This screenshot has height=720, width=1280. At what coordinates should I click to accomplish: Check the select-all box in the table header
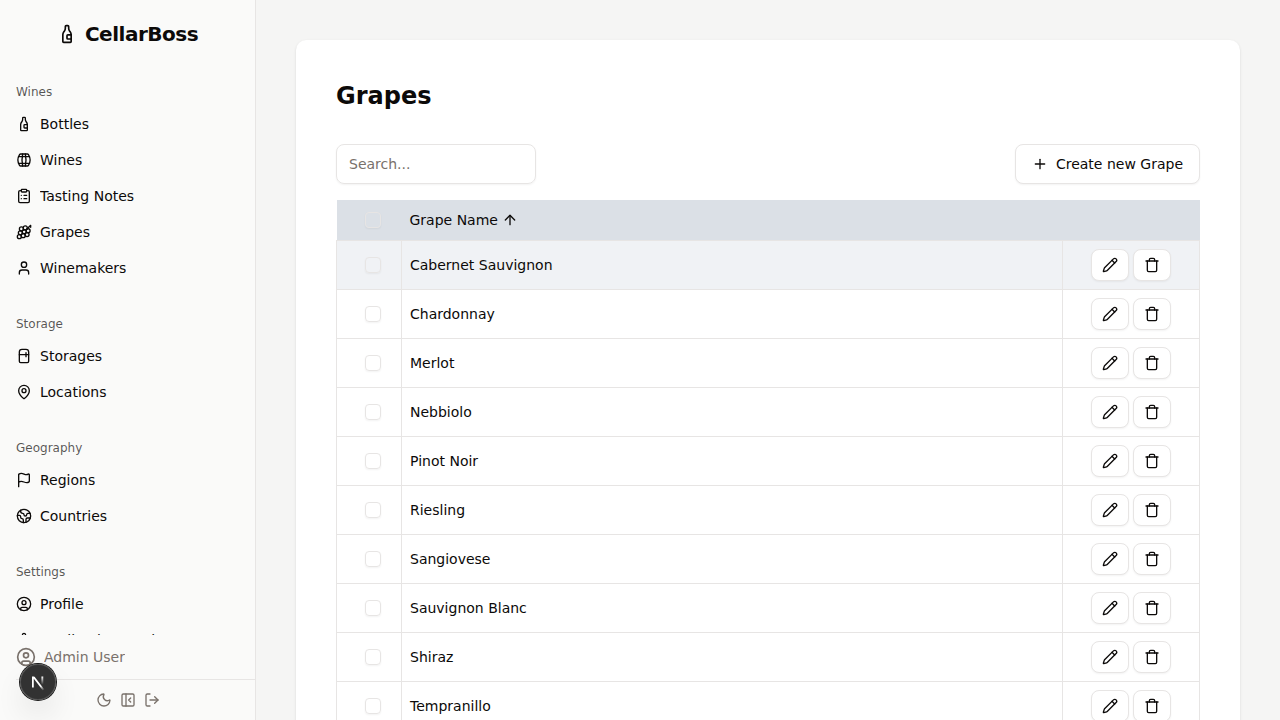pyautogui.click(x=373, y=220)
